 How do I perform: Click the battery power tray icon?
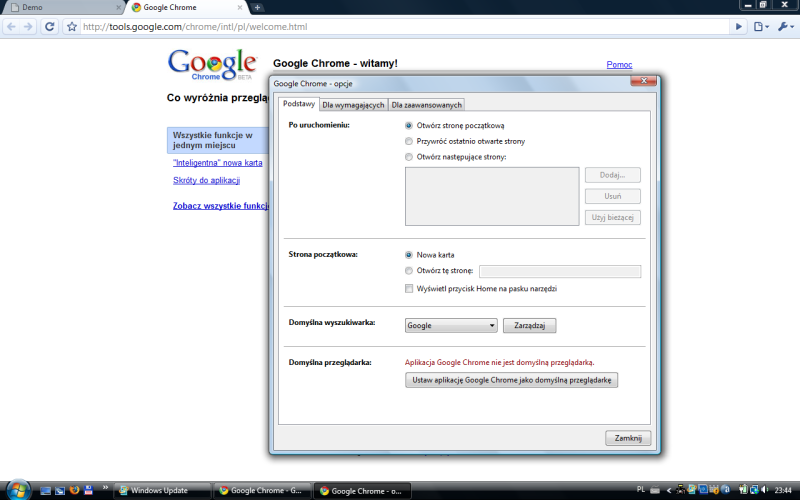click(743, 489)
